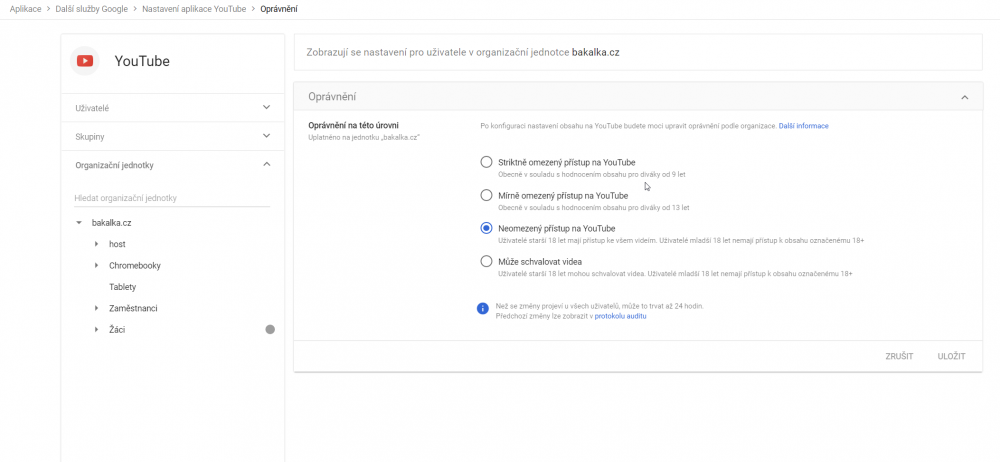Click the blue info icon about 24 hours
This screenshot has width=1000, height=462.
[483, 309]
